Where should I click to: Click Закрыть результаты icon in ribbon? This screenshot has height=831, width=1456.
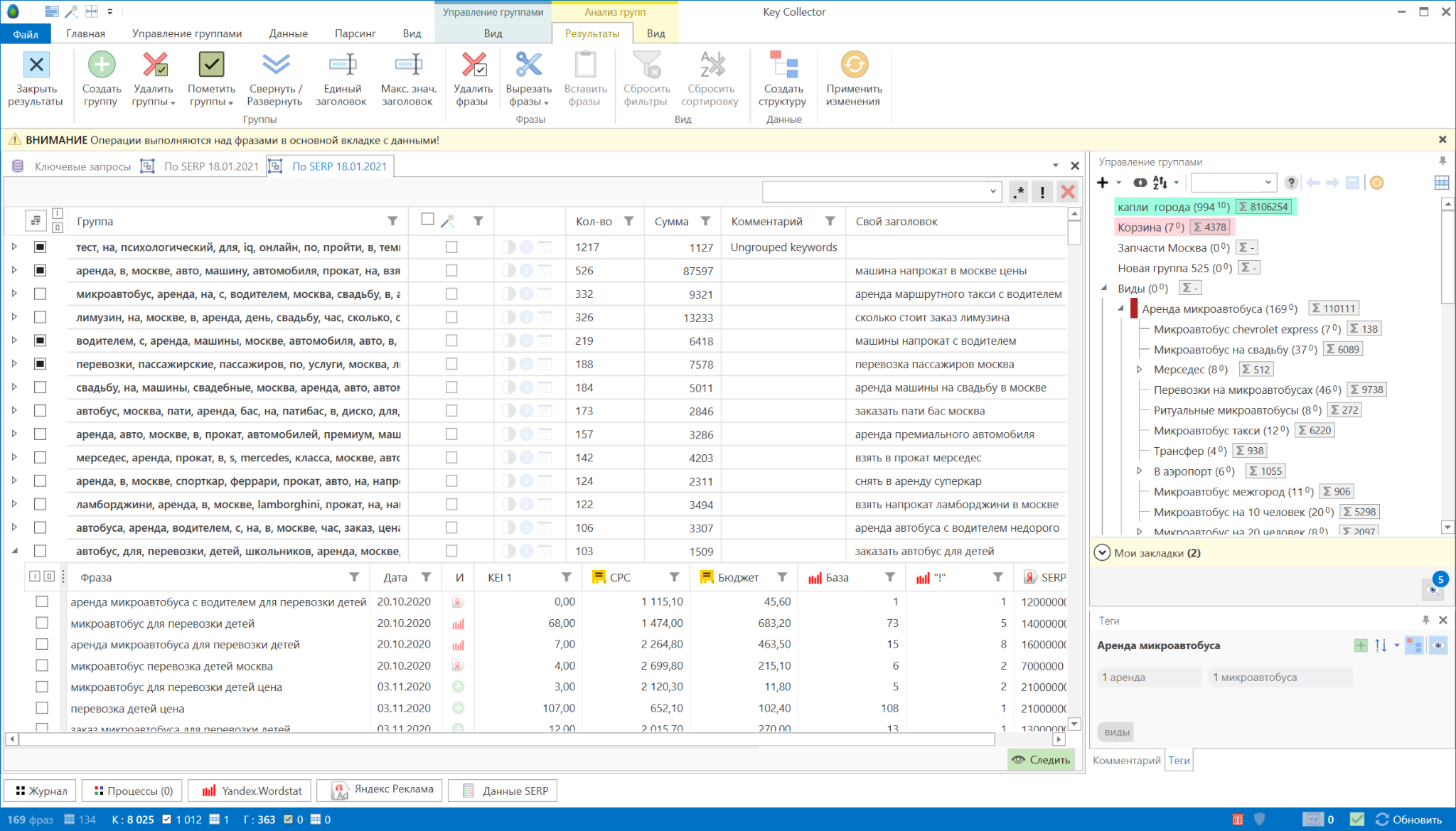click(x=36, y=65)
